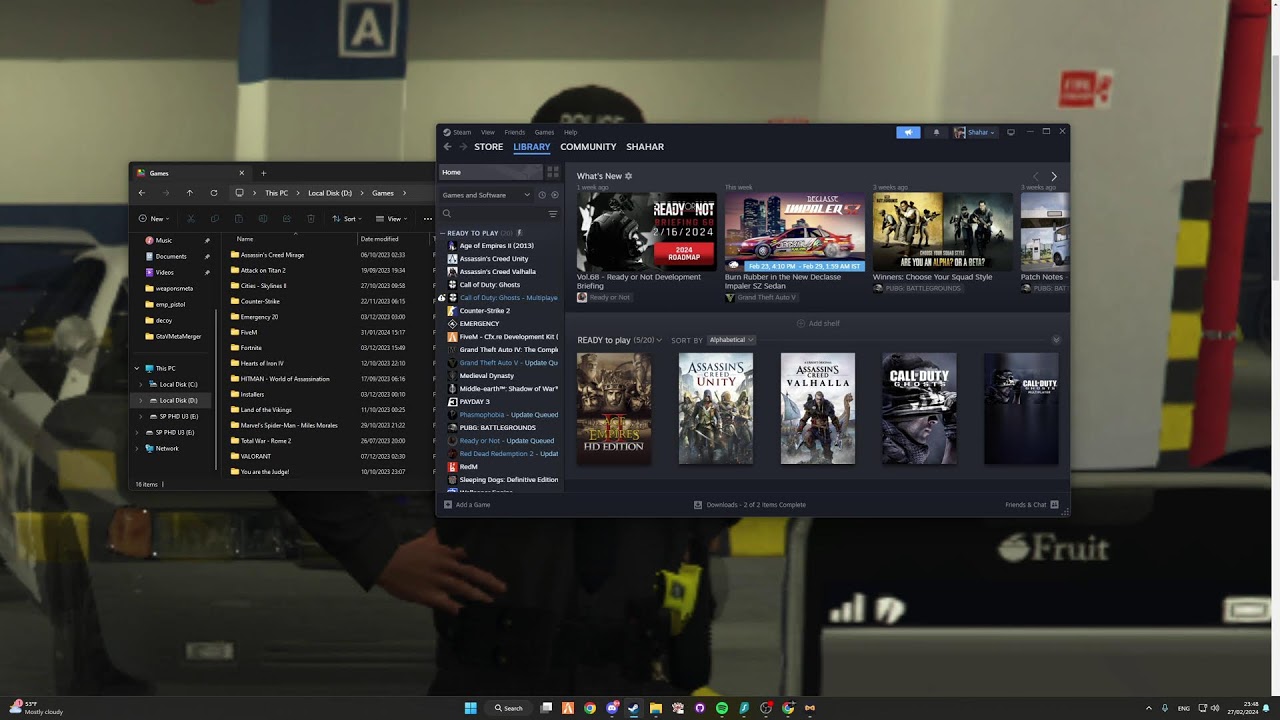Viewport: 1280px width, 720px height.
Task: Open What's New settings gear
Action: (x=629, y=176)
